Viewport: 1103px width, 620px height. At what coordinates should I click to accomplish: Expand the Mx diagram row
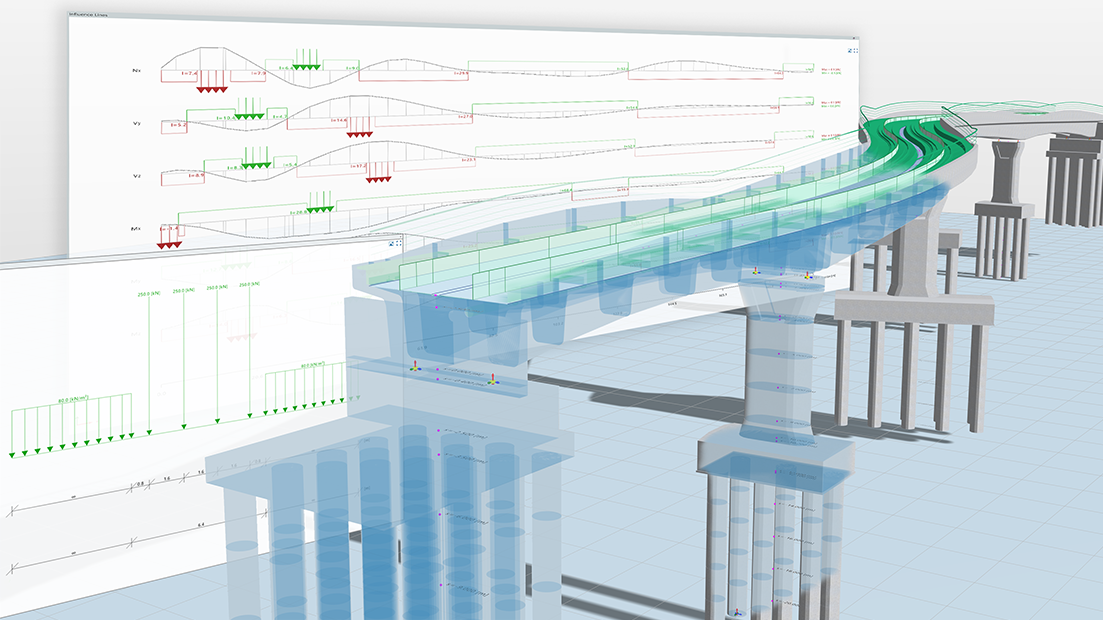[137, 227]
